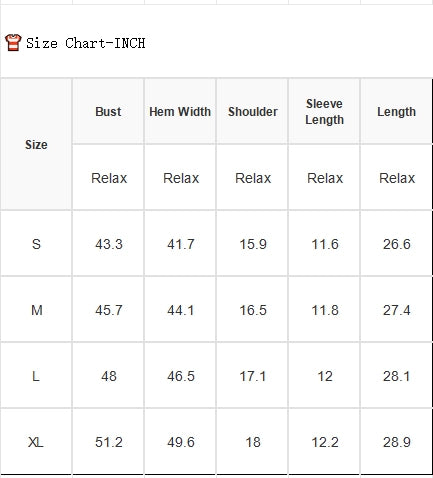Click the Hem Width column header
433x478 pixels.
tap(180, 112)
